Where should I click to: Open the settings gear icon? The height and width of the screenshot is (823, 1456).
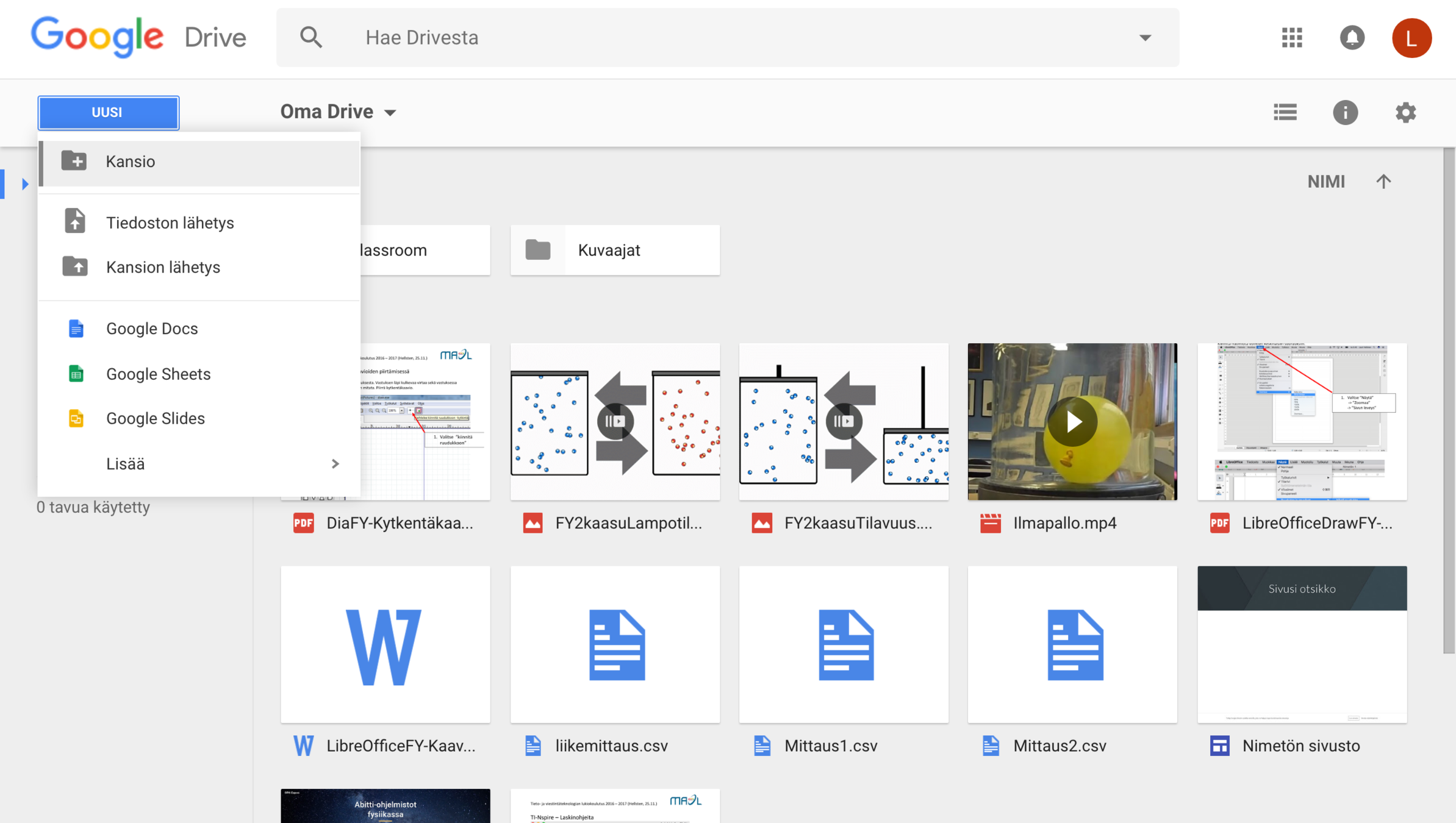(1405, 112)
